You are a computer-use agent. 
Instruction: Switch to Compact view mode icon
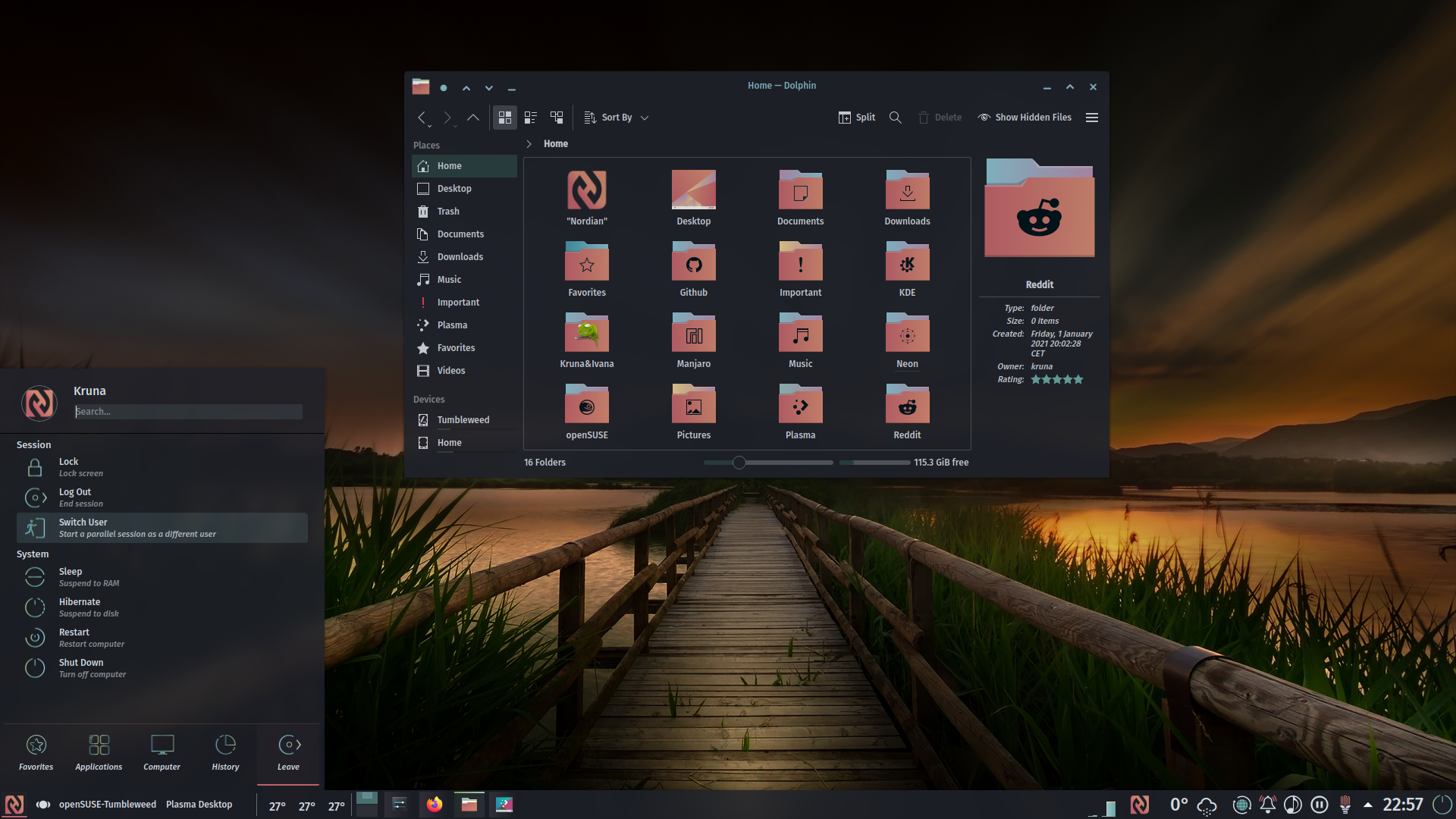pyautogui.click(x=531, y=118)
